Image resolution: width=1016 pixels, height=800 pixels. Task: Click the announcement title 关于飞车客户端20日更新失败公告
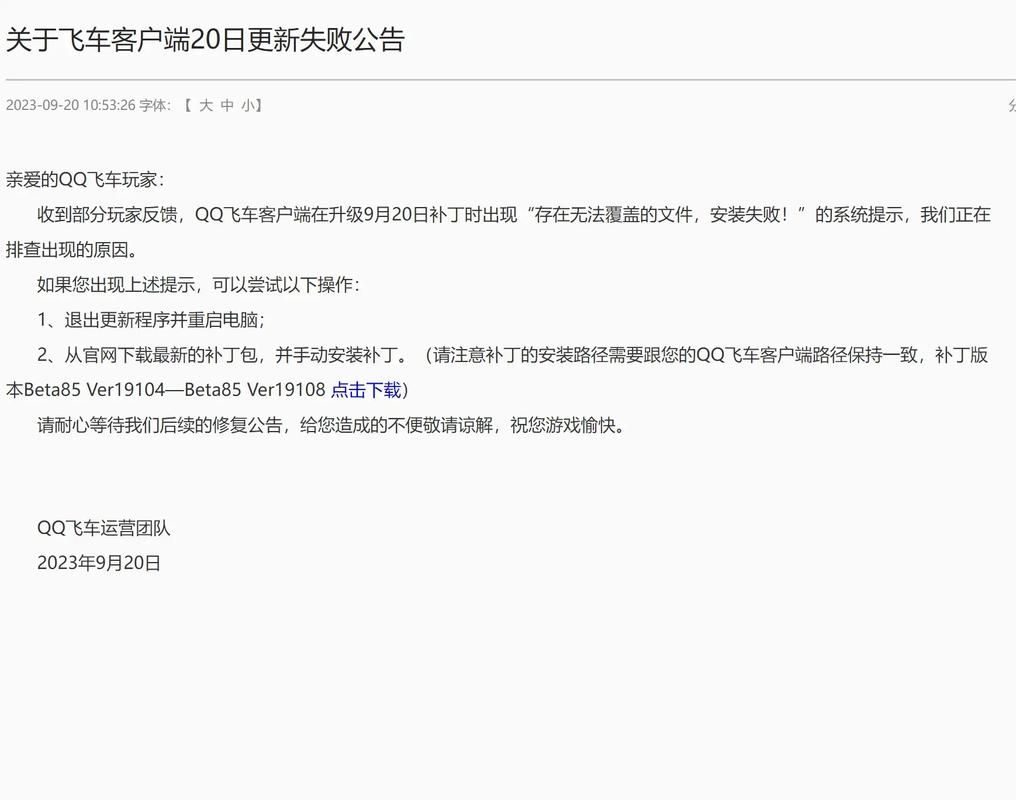205,40
